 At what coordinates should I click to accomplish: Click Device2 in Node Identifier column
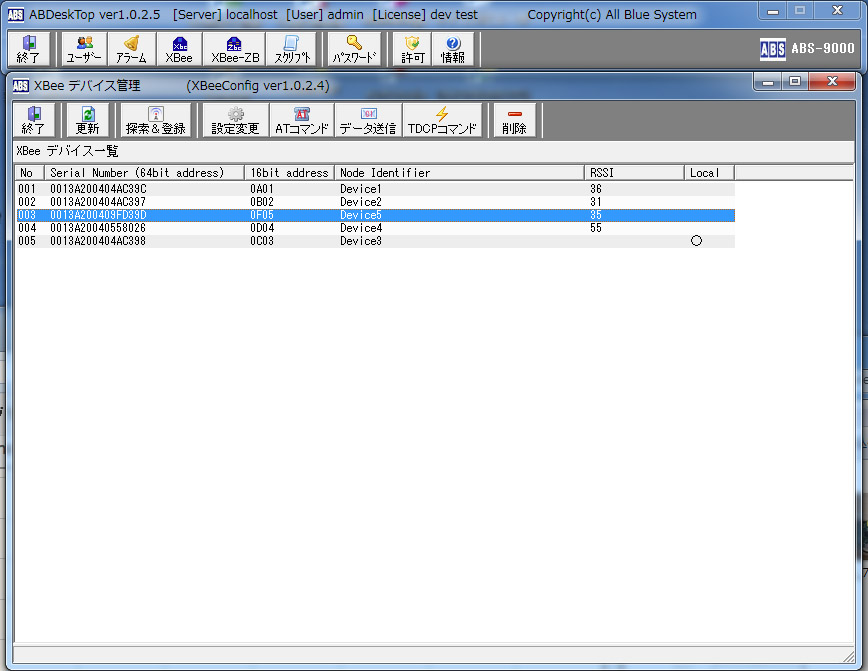361,202
